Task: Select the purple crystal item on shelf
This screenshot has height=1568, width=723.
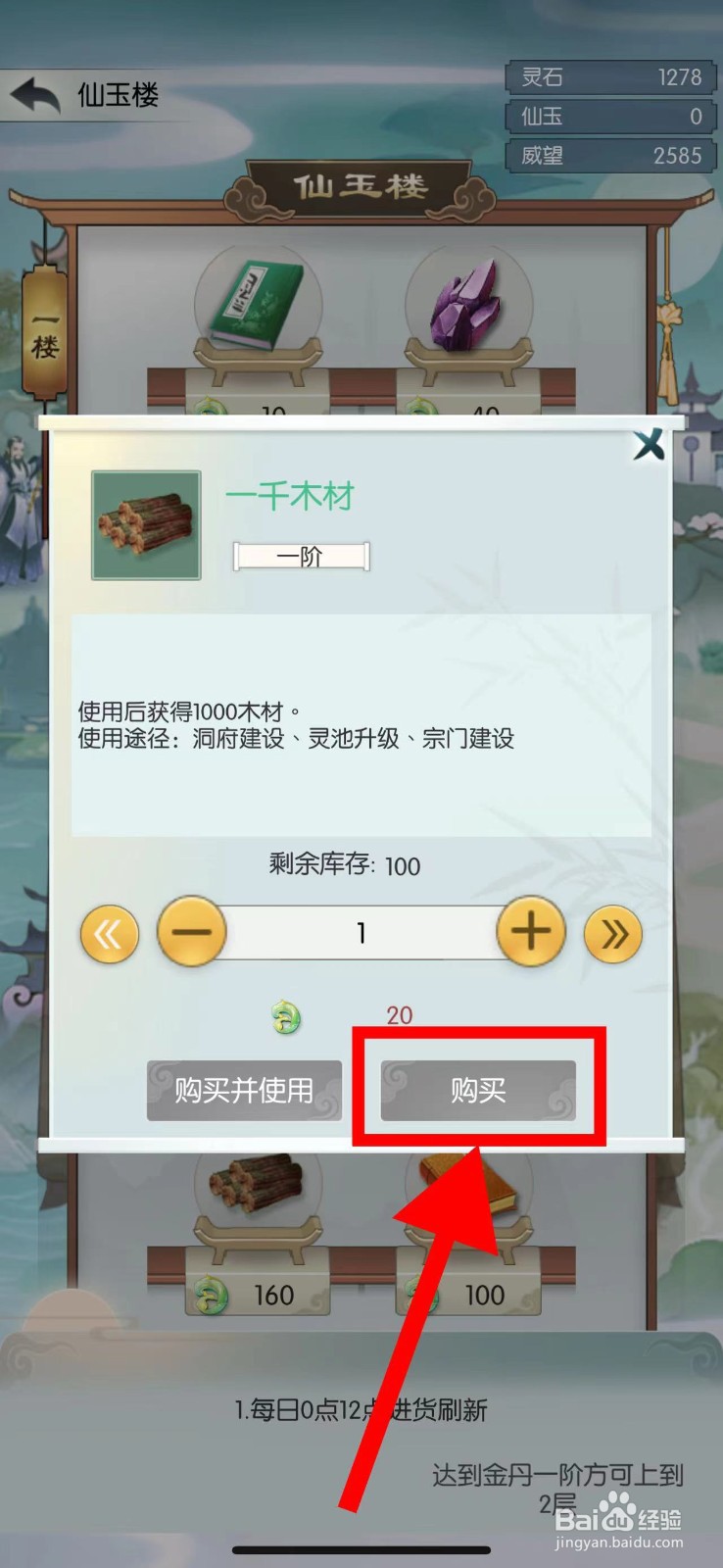Action: click(468, 305)
